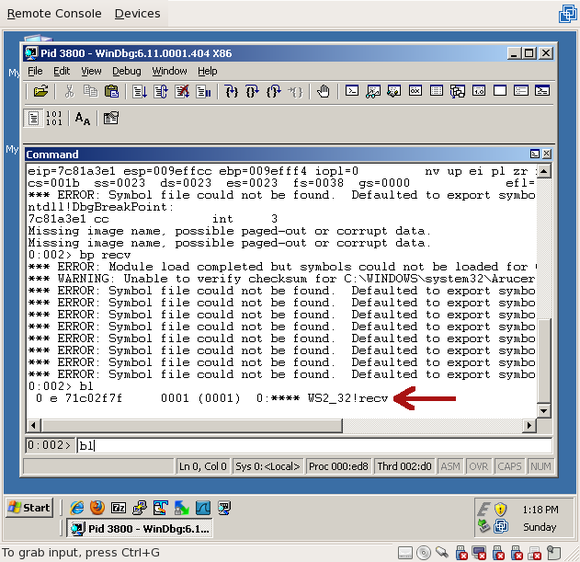
Task: Click the 'Proc 000:ed8' status bar entry
Action: tap(338, 467)
